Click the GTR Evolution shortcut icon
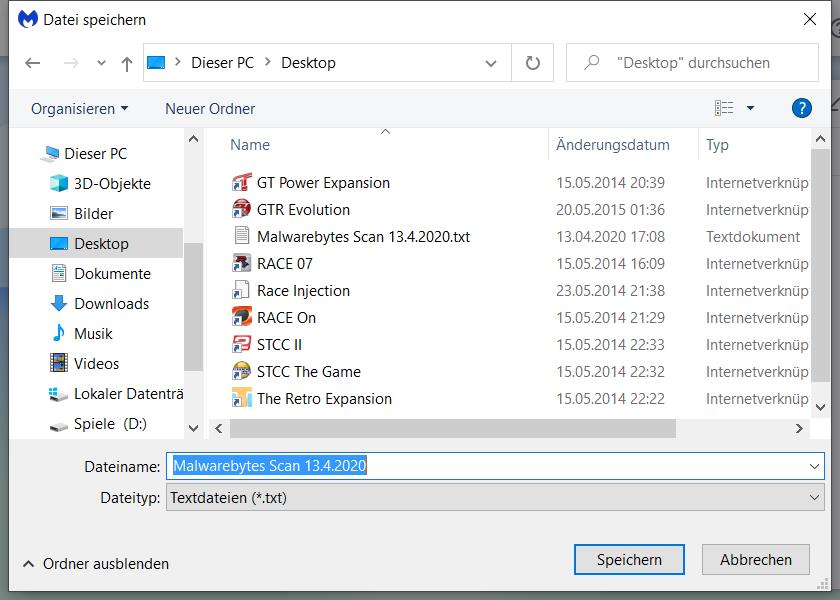The height and width of the screenshot is (600, 840). tap(242, 209)
